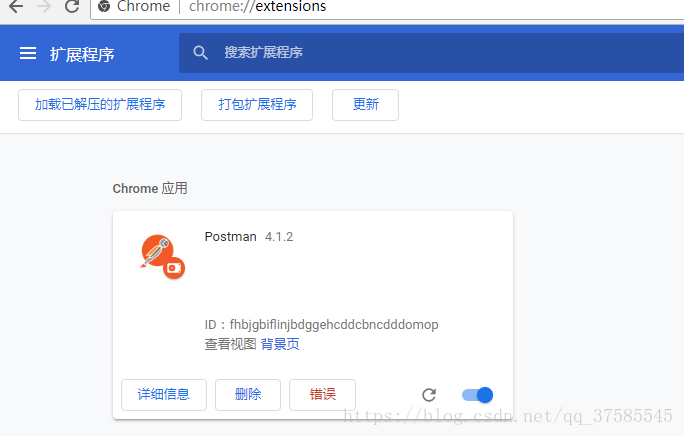This screenshot has width=684, height=436.
Task: Remove Postman with the 删除 button
Action: [x=248, y=395]
